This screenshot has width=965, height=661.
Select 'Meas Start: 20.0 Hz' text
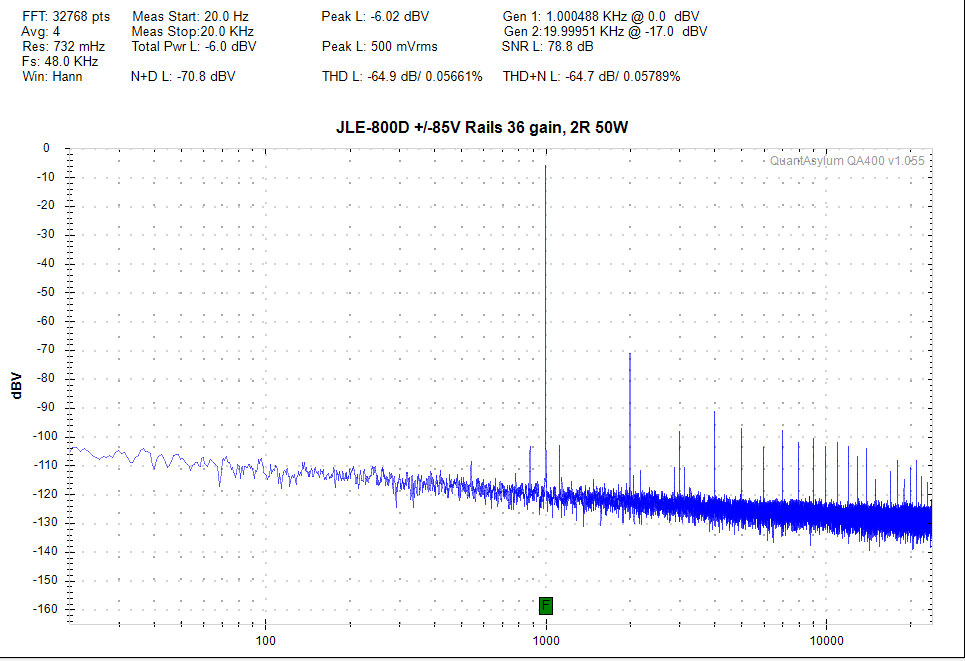[x=190, y=17]
